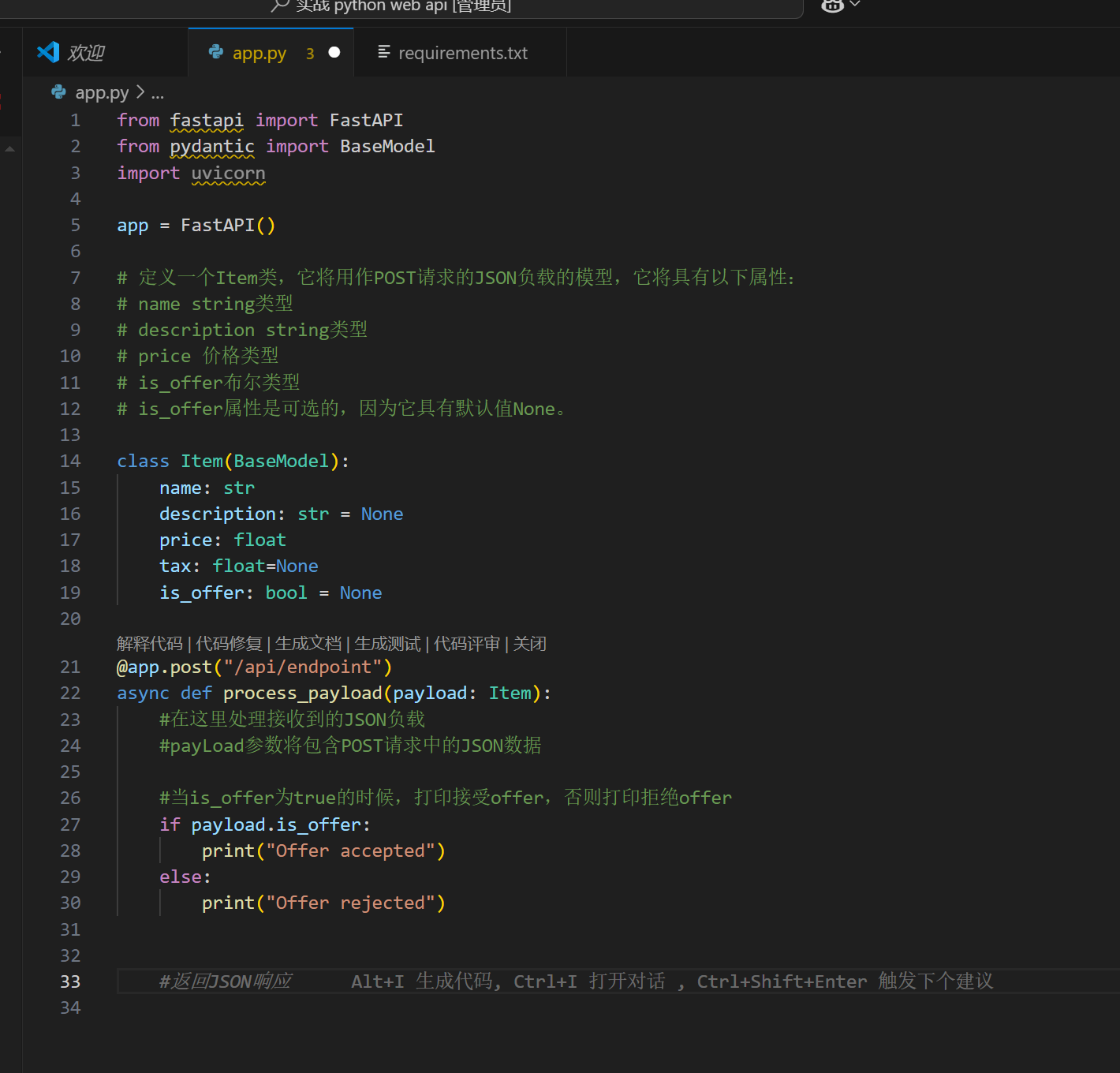Click the unsaved dot on app.py tab
Screen dimensions: 1120x1073
[x=334, y=52]
